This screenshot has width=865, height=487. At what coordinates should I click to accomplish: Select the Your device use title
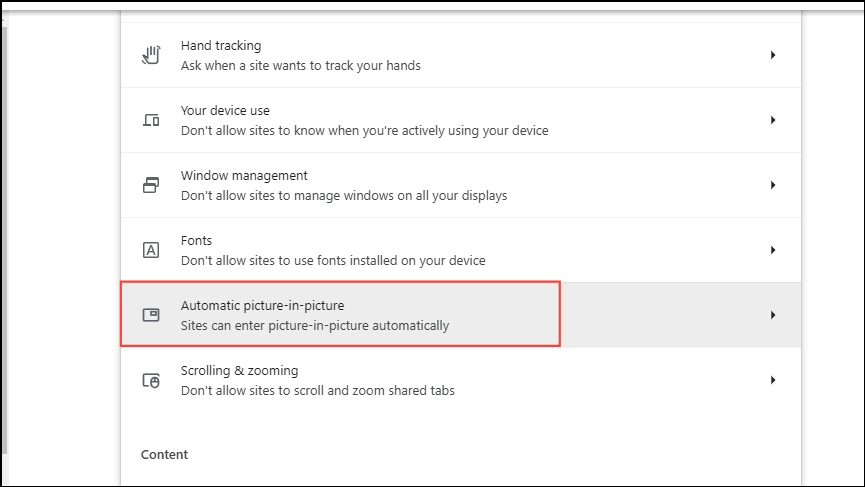(x=225, y=111)
